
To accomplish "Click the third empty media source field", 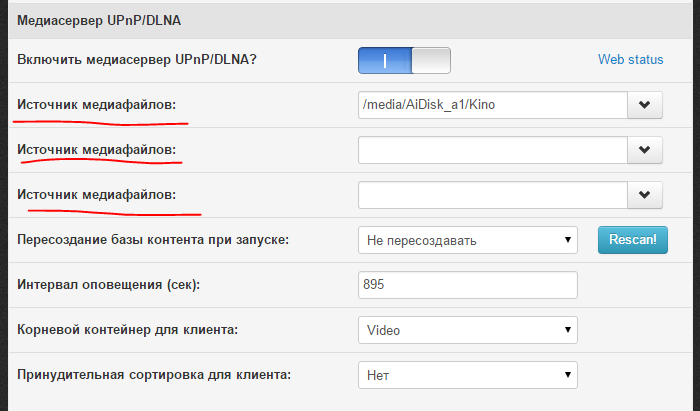I will click(x=492, y=194).
